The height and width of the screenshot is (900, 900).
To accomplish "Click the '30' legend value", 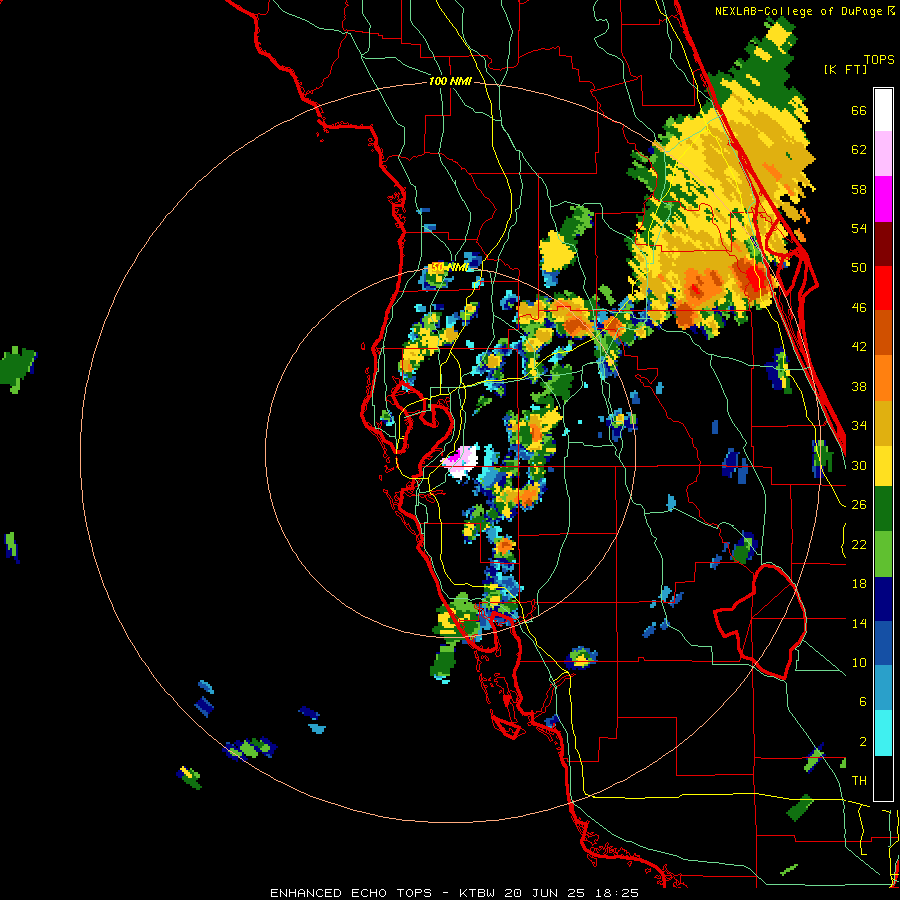I will (x=859, y=465).
